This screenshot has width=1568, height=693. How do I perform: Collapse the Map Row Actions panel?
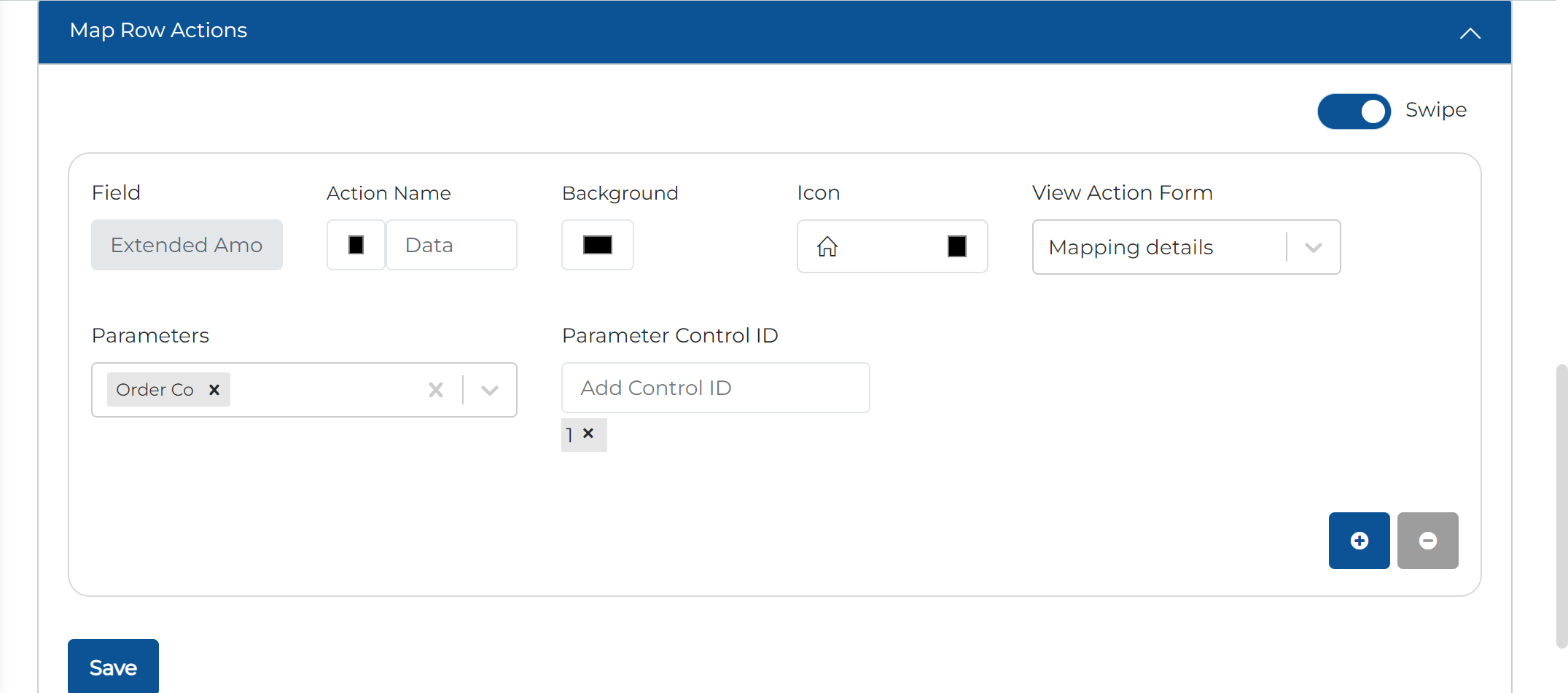point(1470,33)
